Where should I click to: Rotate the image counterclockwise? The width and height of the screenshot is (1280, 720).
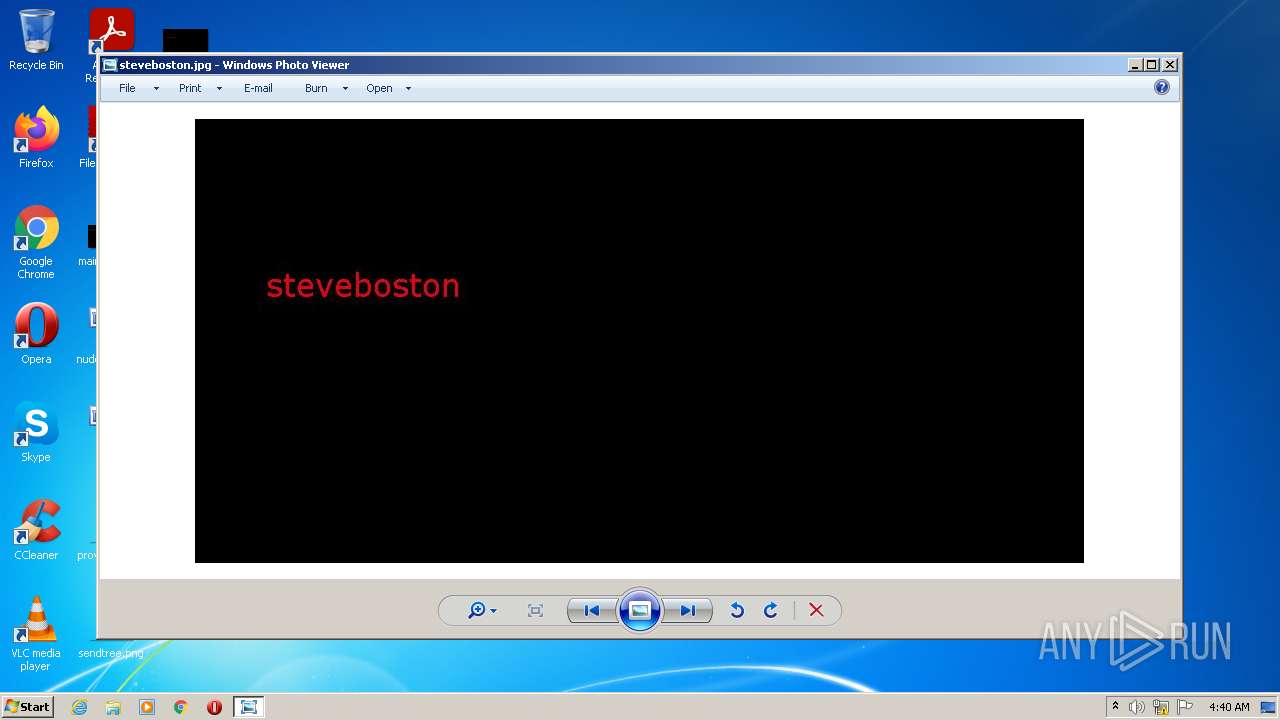737,611
